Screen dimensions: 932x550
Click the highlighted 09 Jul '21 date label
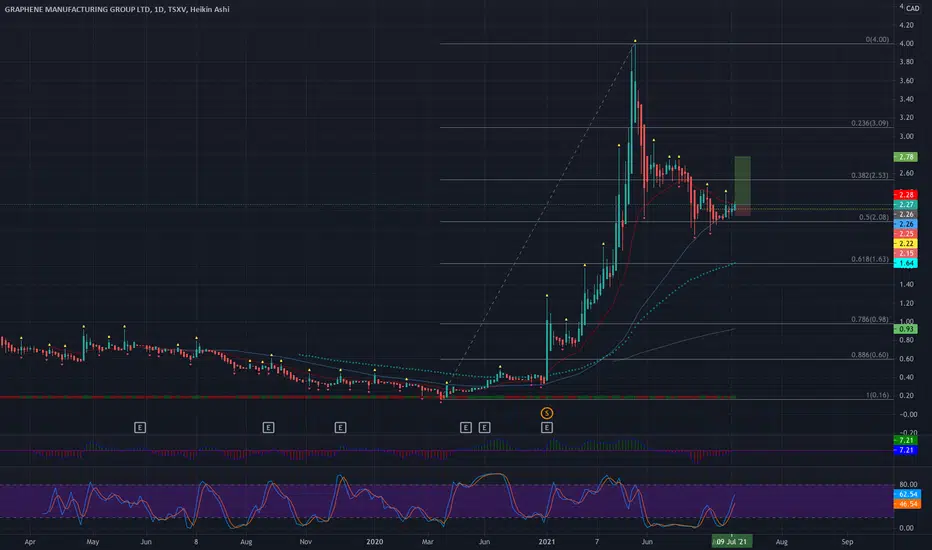(732, 542)
